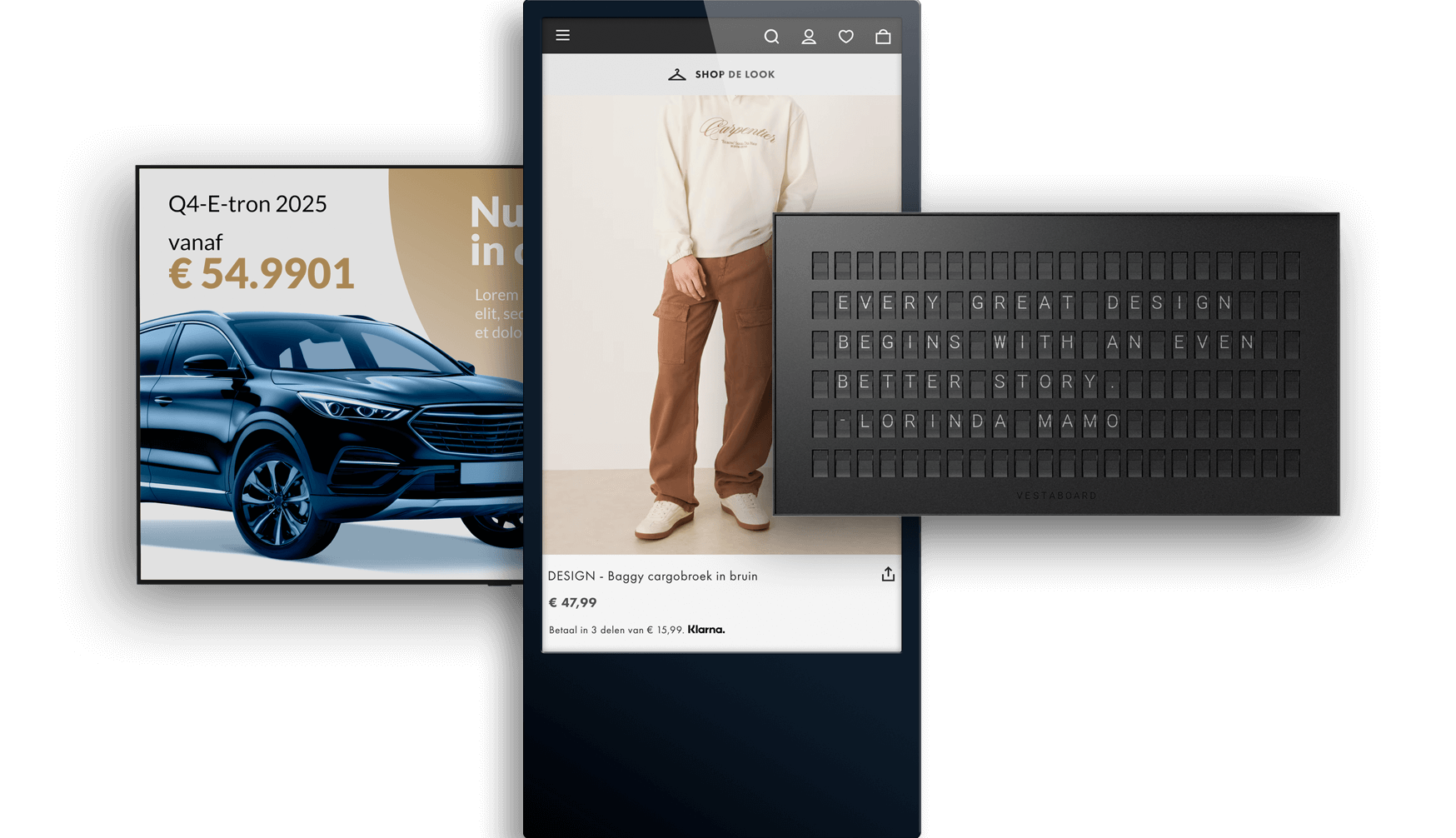Open the user account icon
This screenshot has width=1456, height=838.
(x=809, y=37)
